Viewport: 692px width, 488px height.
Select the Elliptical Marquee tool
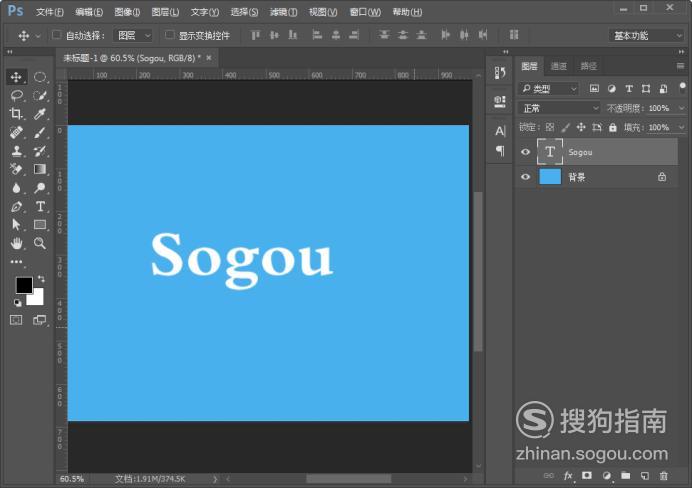click(40, 77)
